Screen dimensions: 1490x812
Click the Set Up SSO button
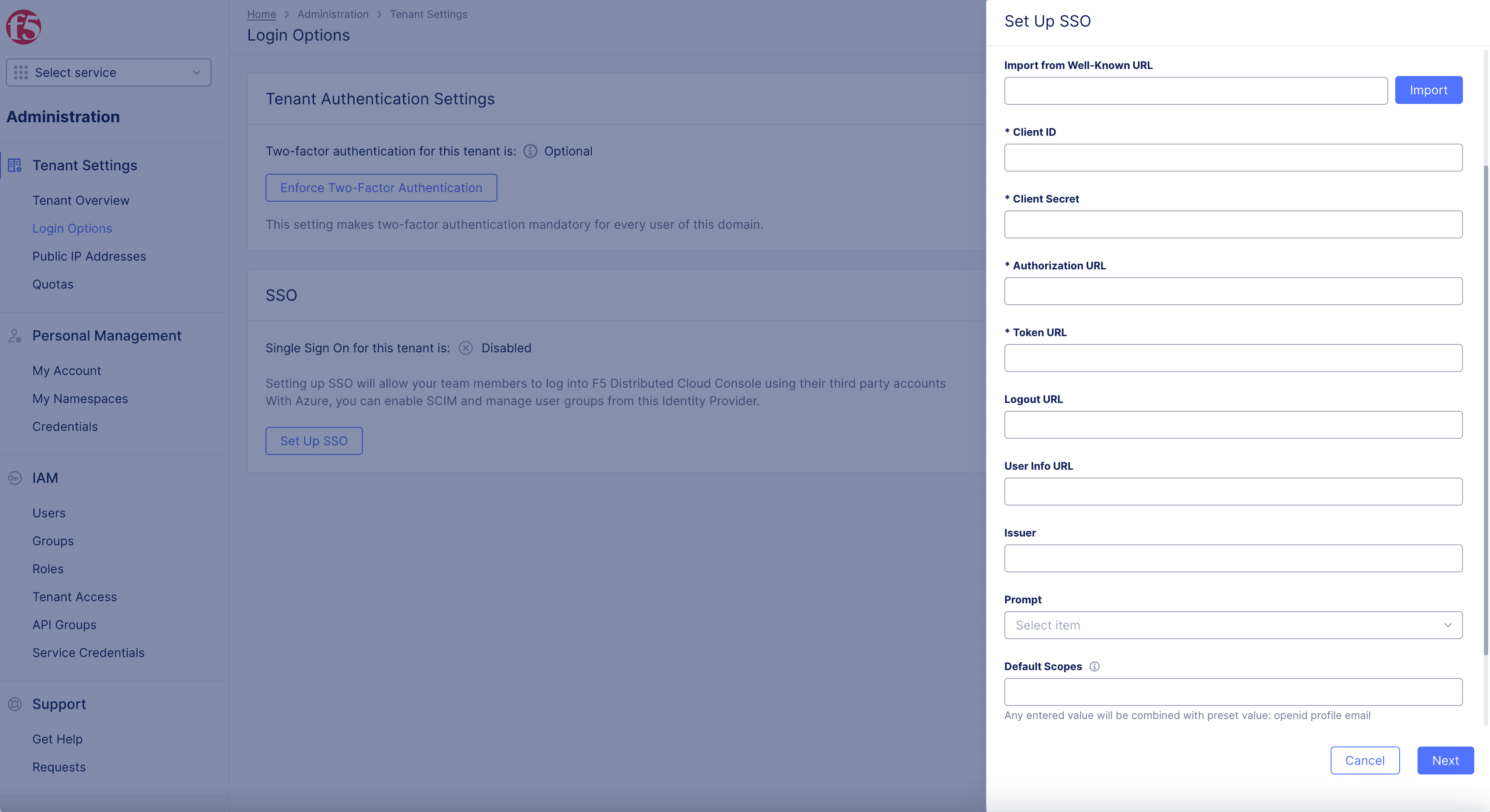coord(314,440)
